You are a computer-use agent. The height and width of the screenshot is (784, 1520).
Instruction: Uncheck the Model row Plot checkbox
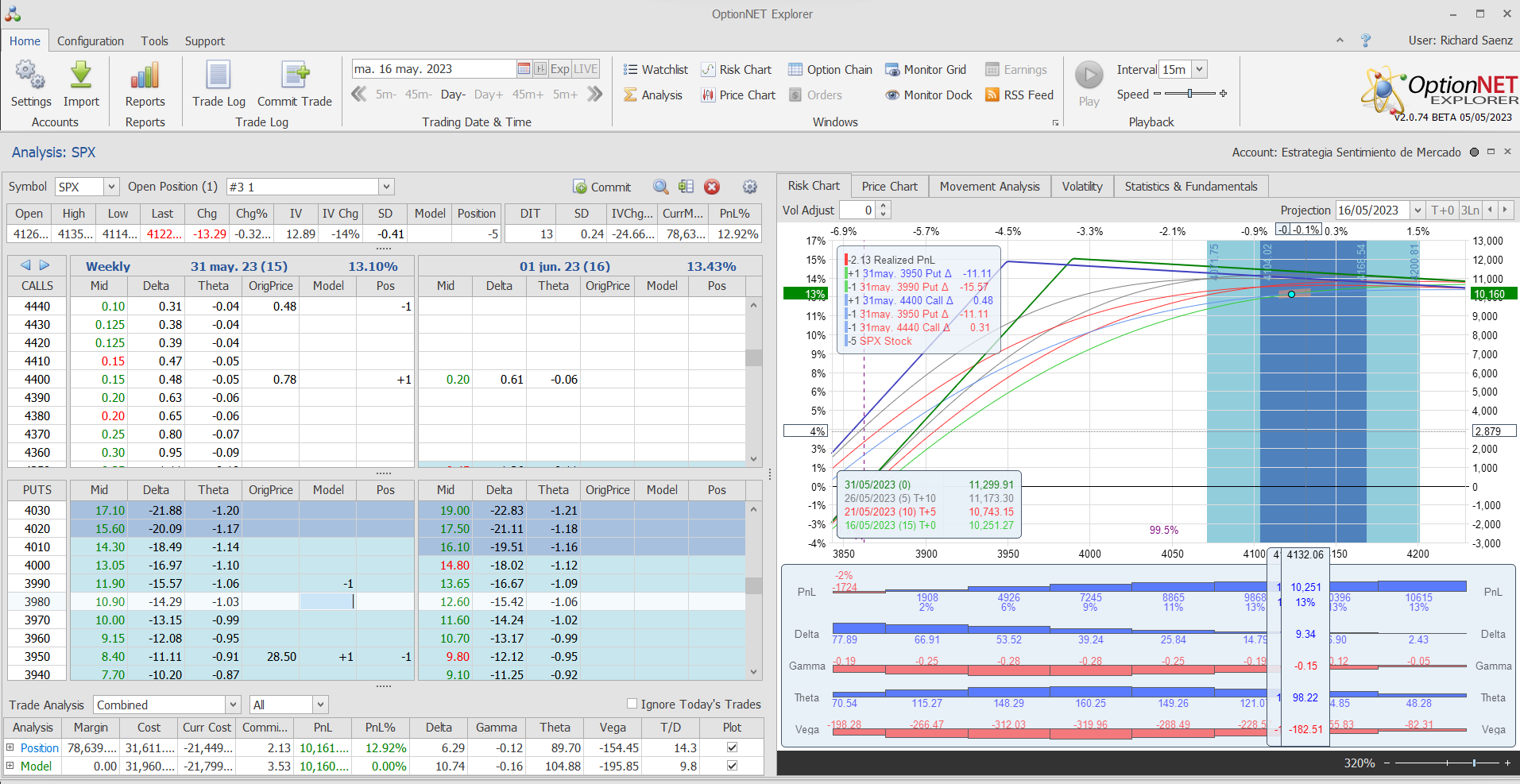(x=732, y=766)
